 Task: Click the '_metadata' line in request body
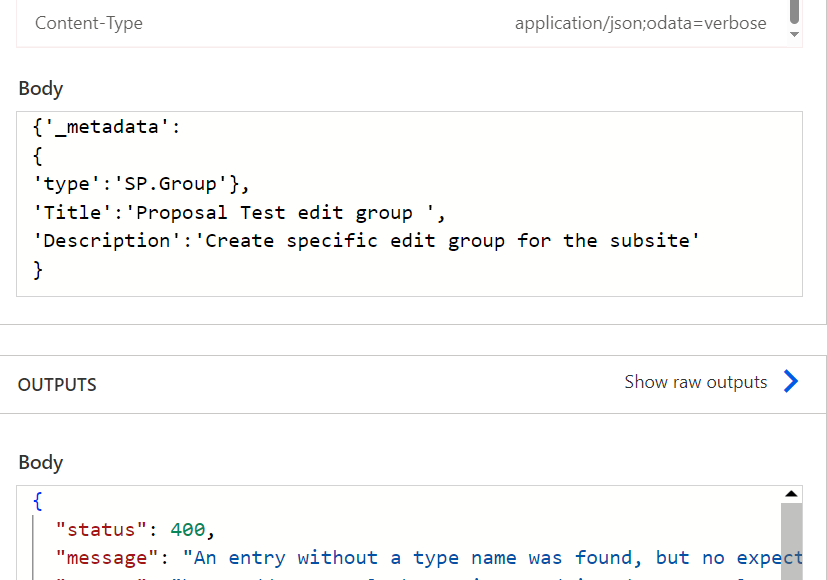tap(107, 127)
